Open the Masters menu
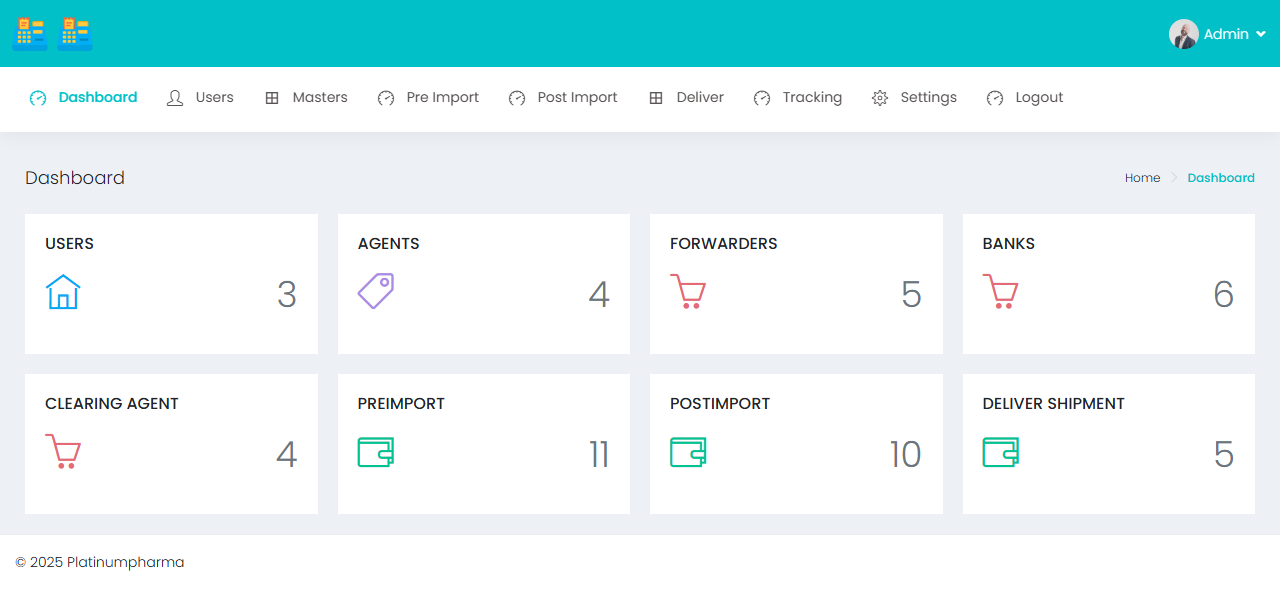This screenshot has height=590, width=1280. pos(306,98)
